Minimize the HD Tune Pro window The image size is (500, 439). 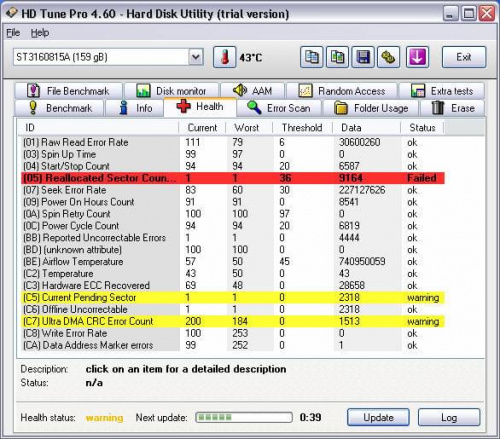450,14
